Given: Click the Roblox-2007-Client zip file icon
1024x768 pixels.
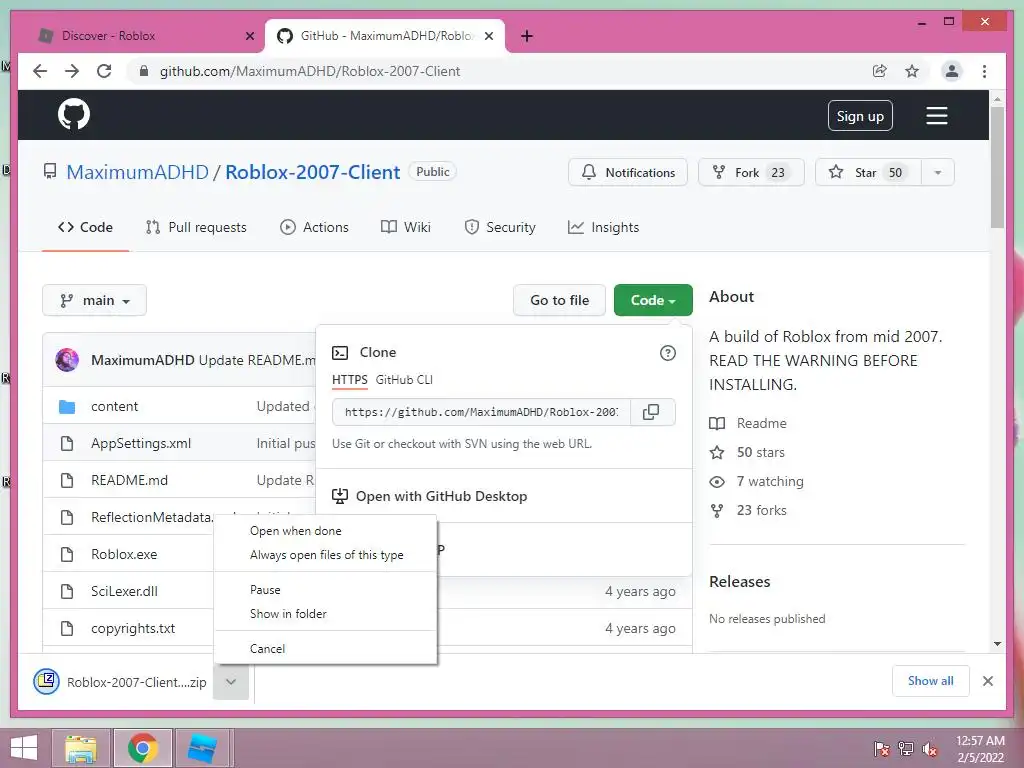Looking at the screenshot, I should coord(46,681).
